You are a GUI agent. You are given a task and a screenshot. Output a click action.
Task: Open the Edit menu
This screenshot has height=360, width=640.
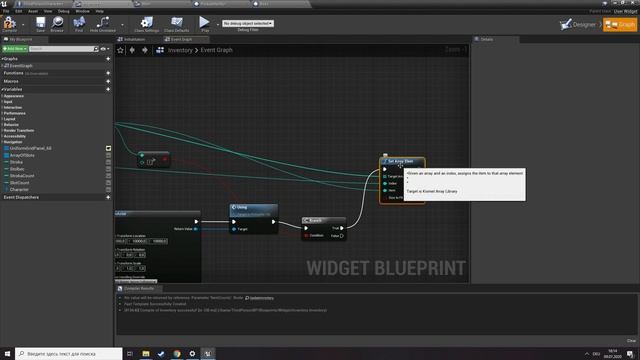[19, 11]
